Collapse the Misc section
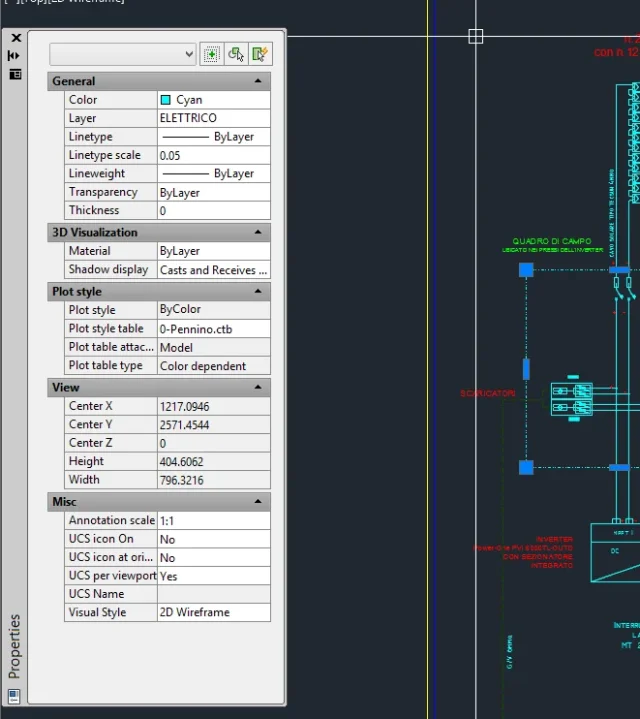The image size is (640, 719). (258, 501)
